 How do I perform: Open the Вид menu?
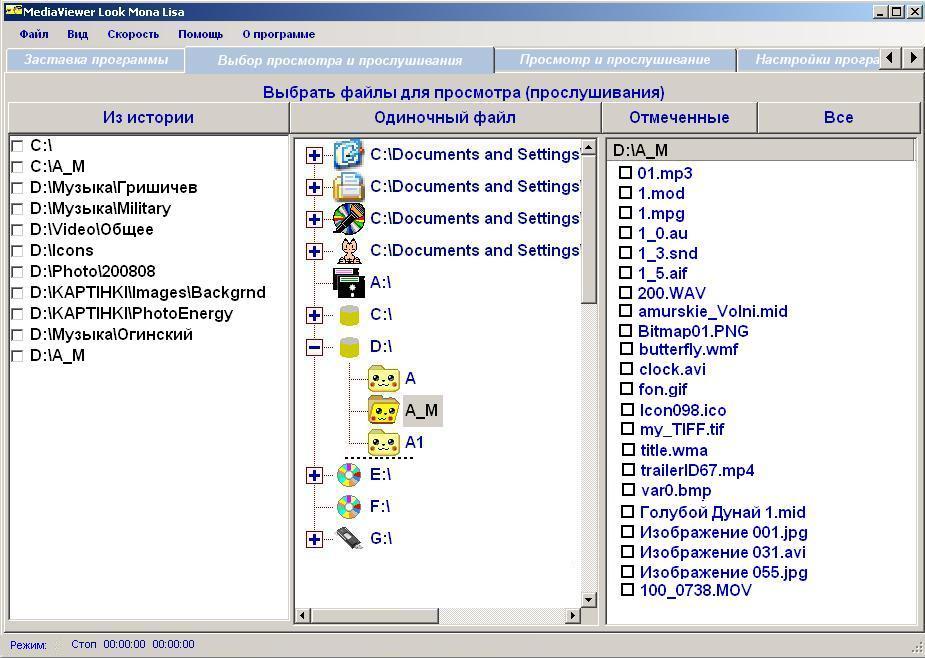pos(77,34)
